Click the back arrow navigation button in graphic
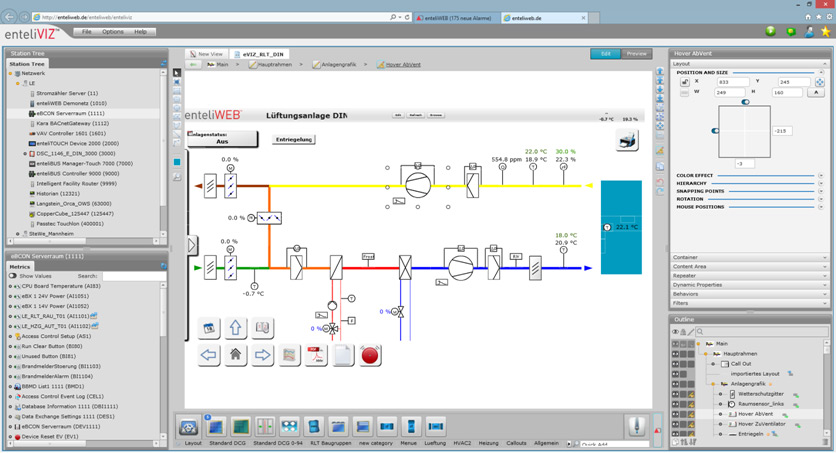The width and height of the screenshot is (836, 453). tap(208, 355)
